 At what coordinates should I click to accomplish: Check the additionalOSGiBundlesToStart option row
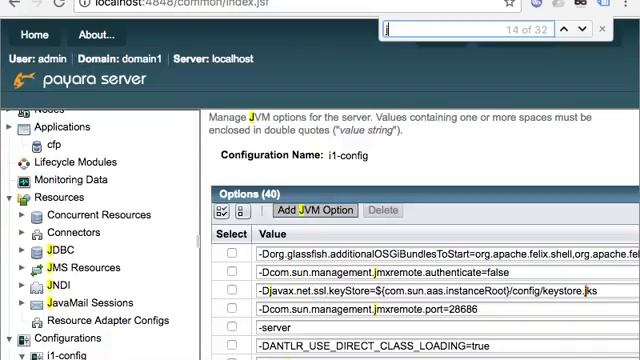click(x=232, y=253)
